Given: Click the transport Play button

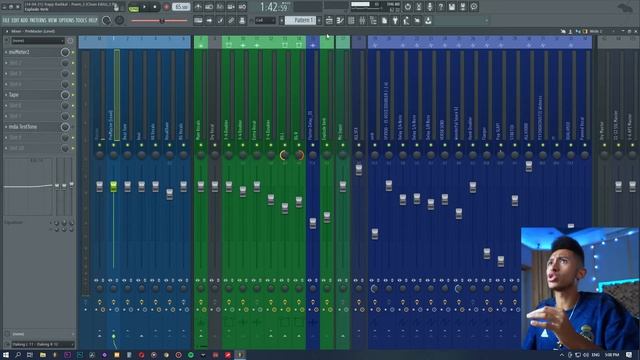Looking at the screenshot, I should (144, 7).
